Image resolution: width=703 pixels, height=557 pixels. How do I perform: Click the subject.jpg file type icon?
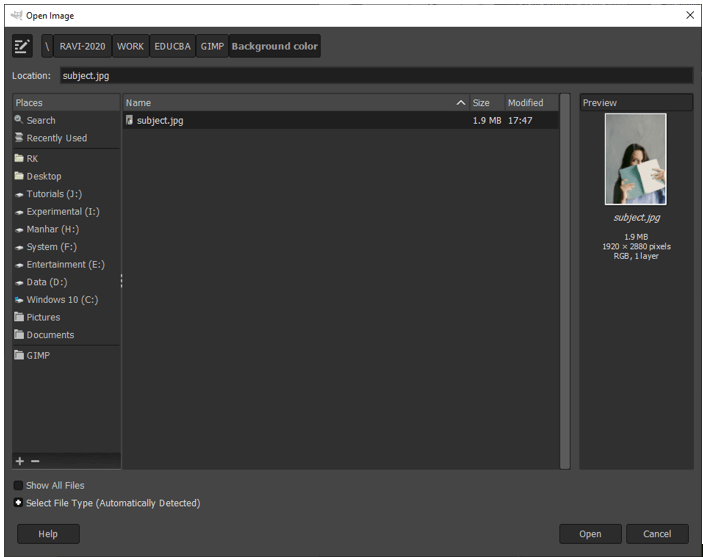pyautogui.click(x=129, y=120)
